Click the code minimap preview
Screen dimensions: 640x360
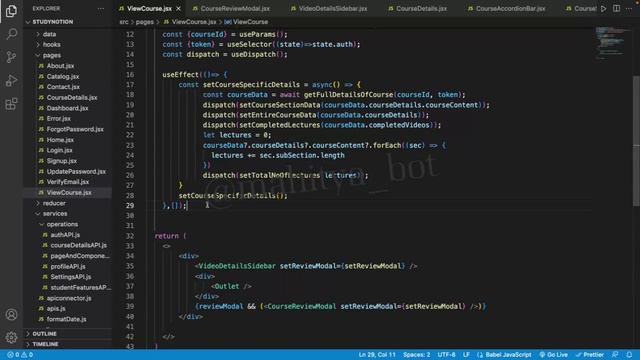(x=612, y=43)
